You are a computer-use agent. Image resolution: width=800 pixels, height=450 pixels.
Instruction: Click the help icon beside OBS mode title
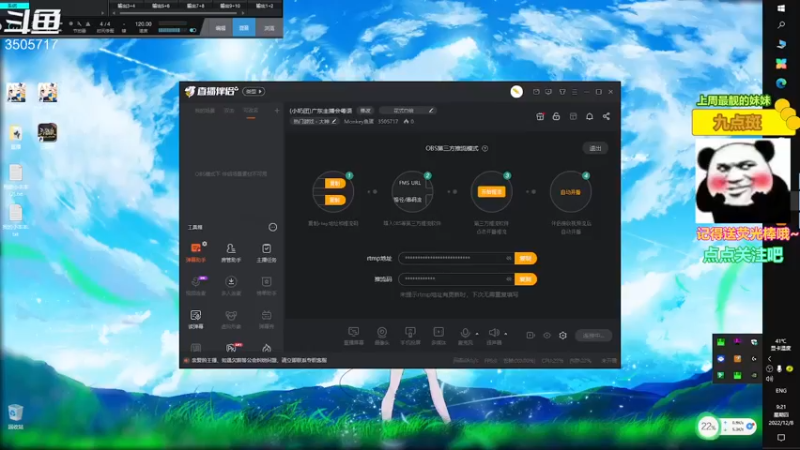coord(485,148)
